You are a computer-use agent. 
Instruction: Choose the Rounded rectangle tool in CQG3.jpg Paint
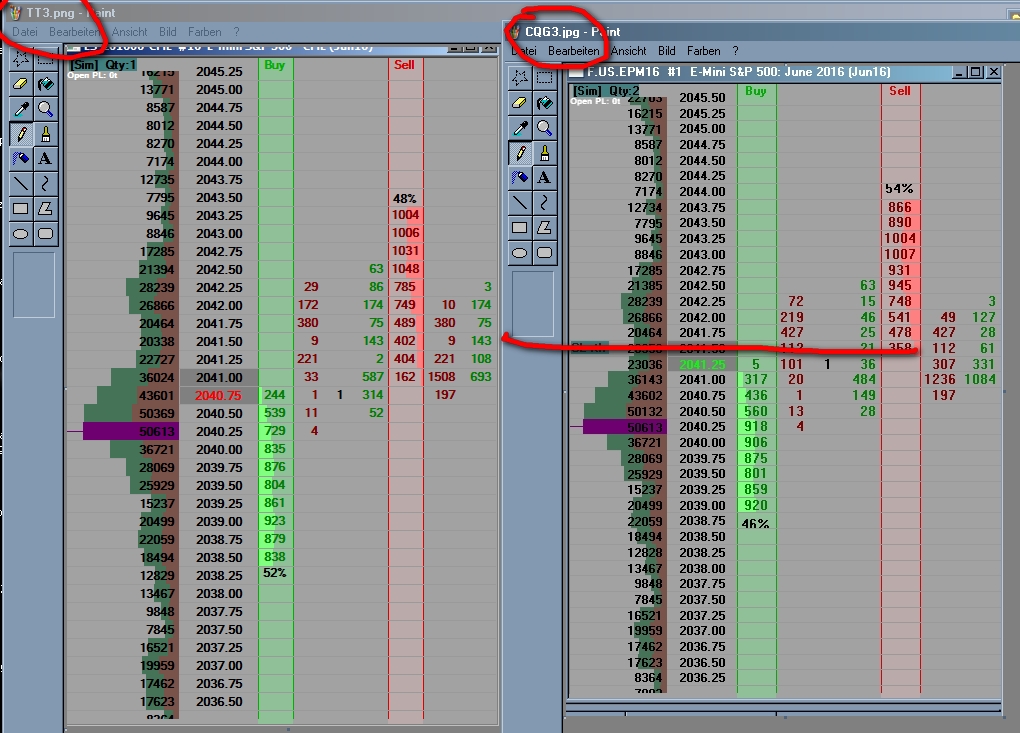[544, 252]
